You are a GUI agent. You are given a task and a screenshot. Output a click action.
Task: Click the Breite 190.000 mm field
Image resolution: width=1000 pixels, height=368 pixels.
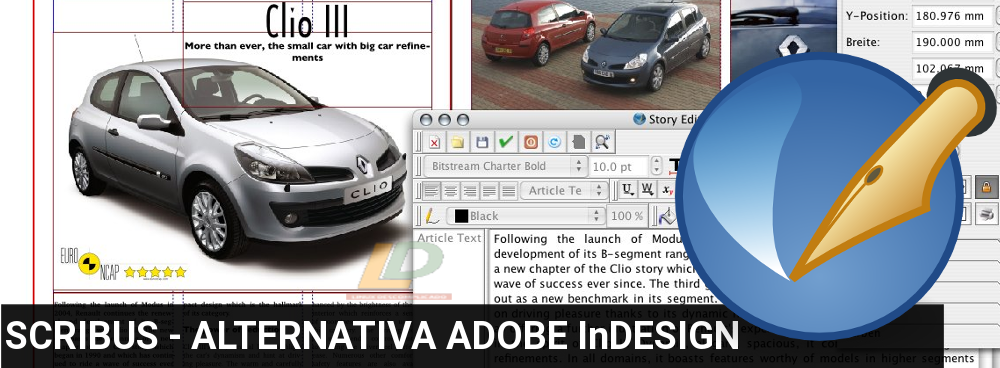pyautogui.click(x=953, y=42)
